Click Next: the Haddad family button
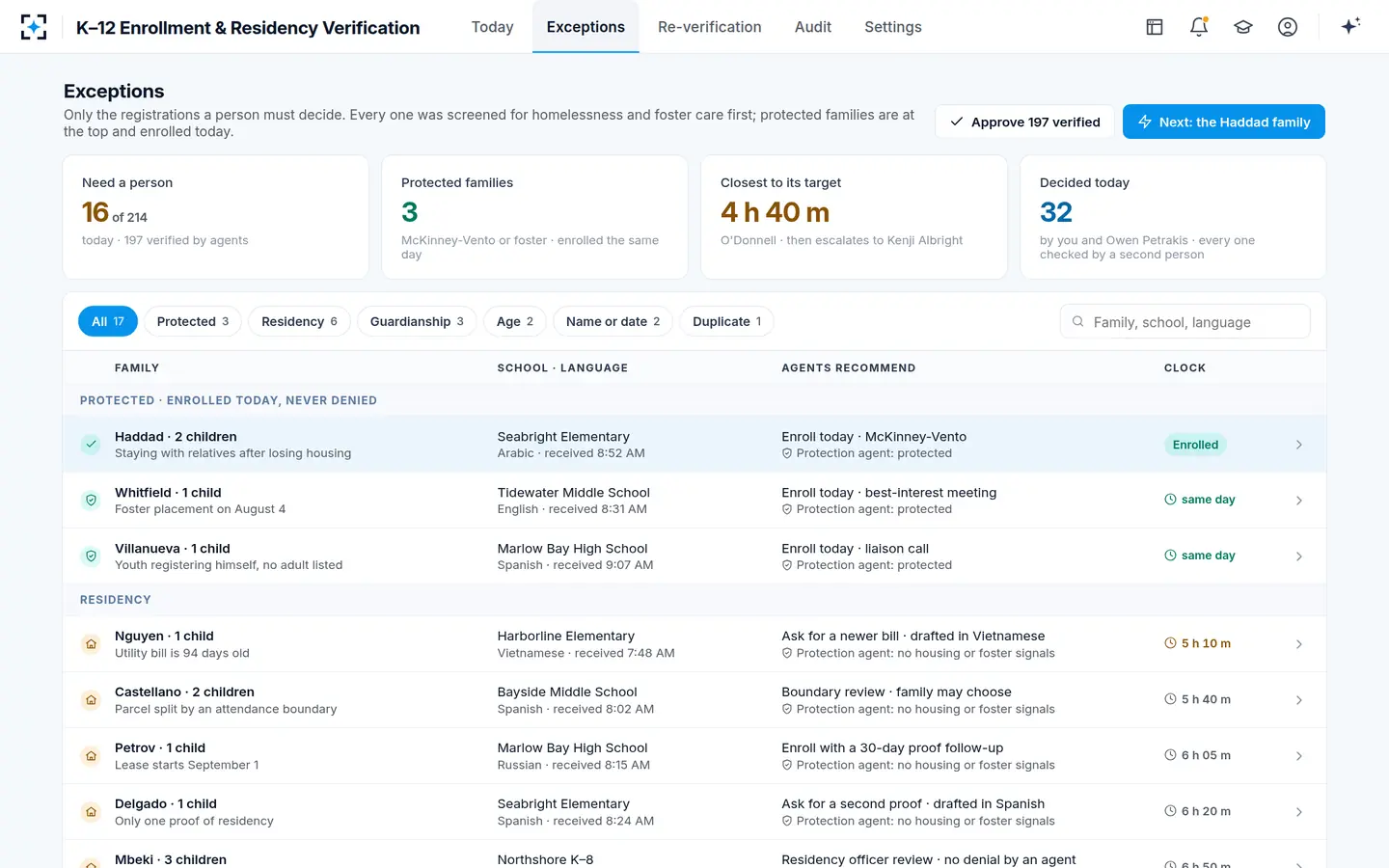Screen dimensions: 1389x868 1224,122
